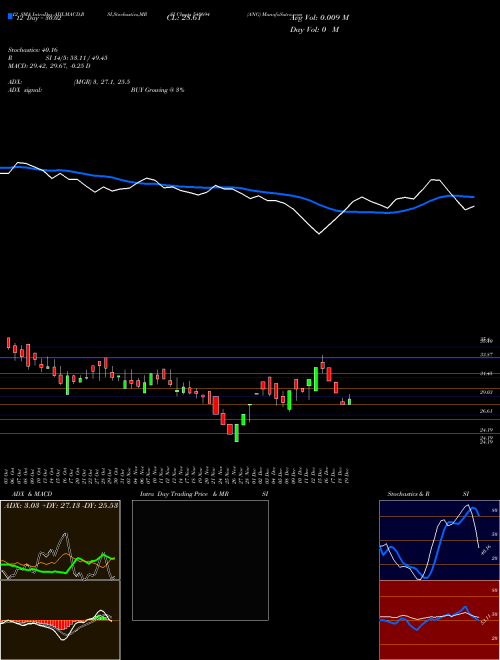Click the 31.45 price axis label
This screenshot has height=660, width=500.
(487, 373)
